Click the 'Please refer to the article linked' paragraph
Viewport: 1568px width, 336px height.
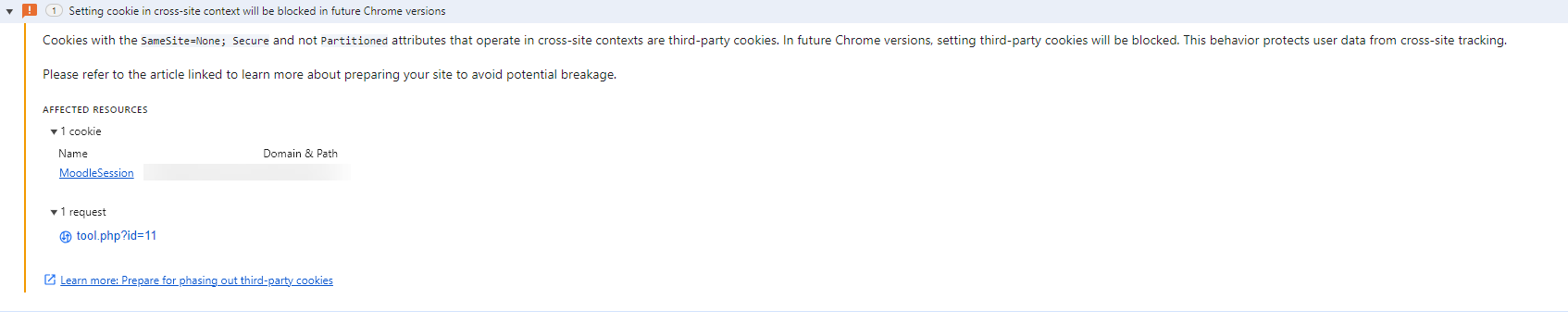(330, 74)
